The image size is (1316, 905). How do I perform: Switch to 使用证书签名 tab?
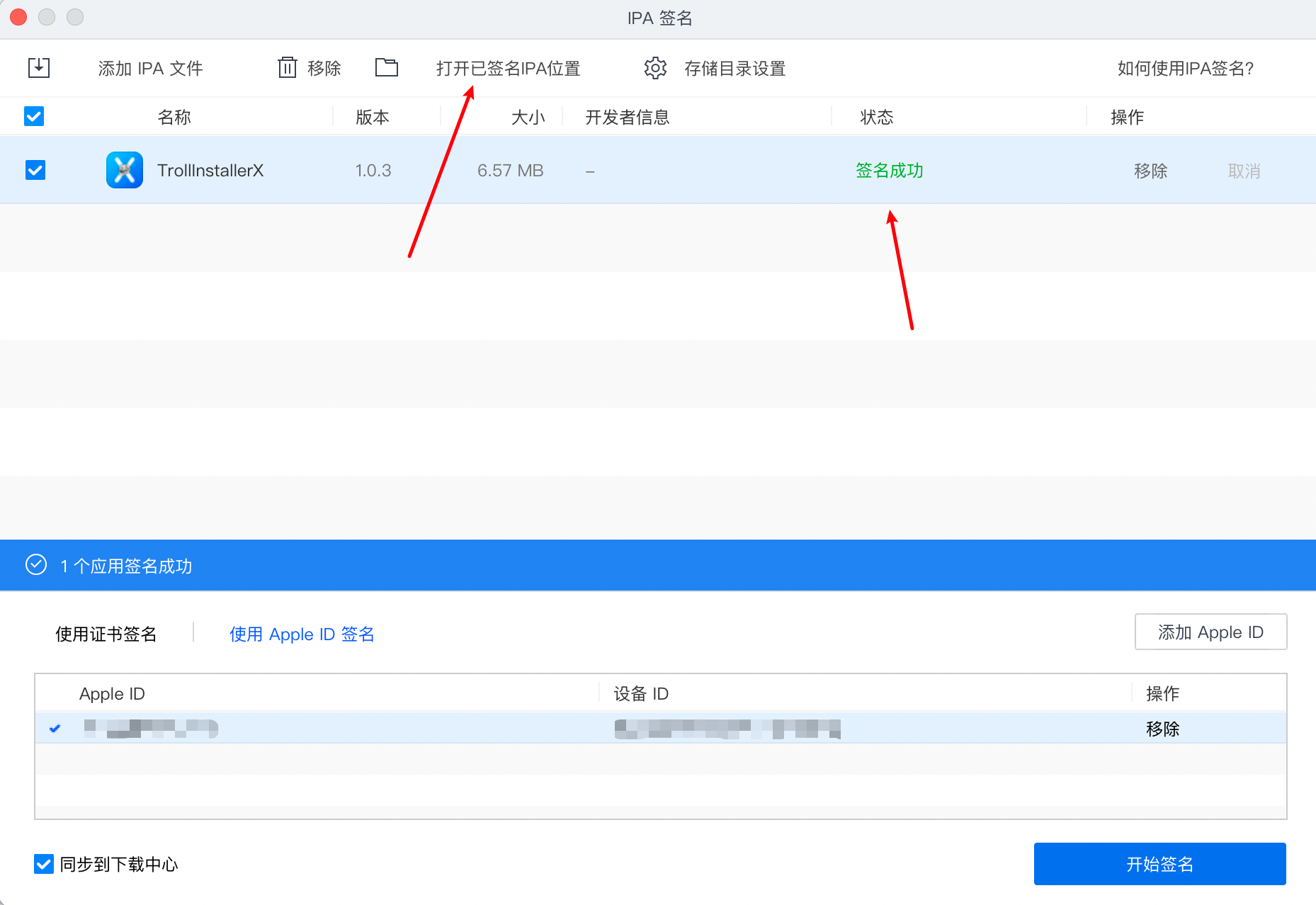106,634
